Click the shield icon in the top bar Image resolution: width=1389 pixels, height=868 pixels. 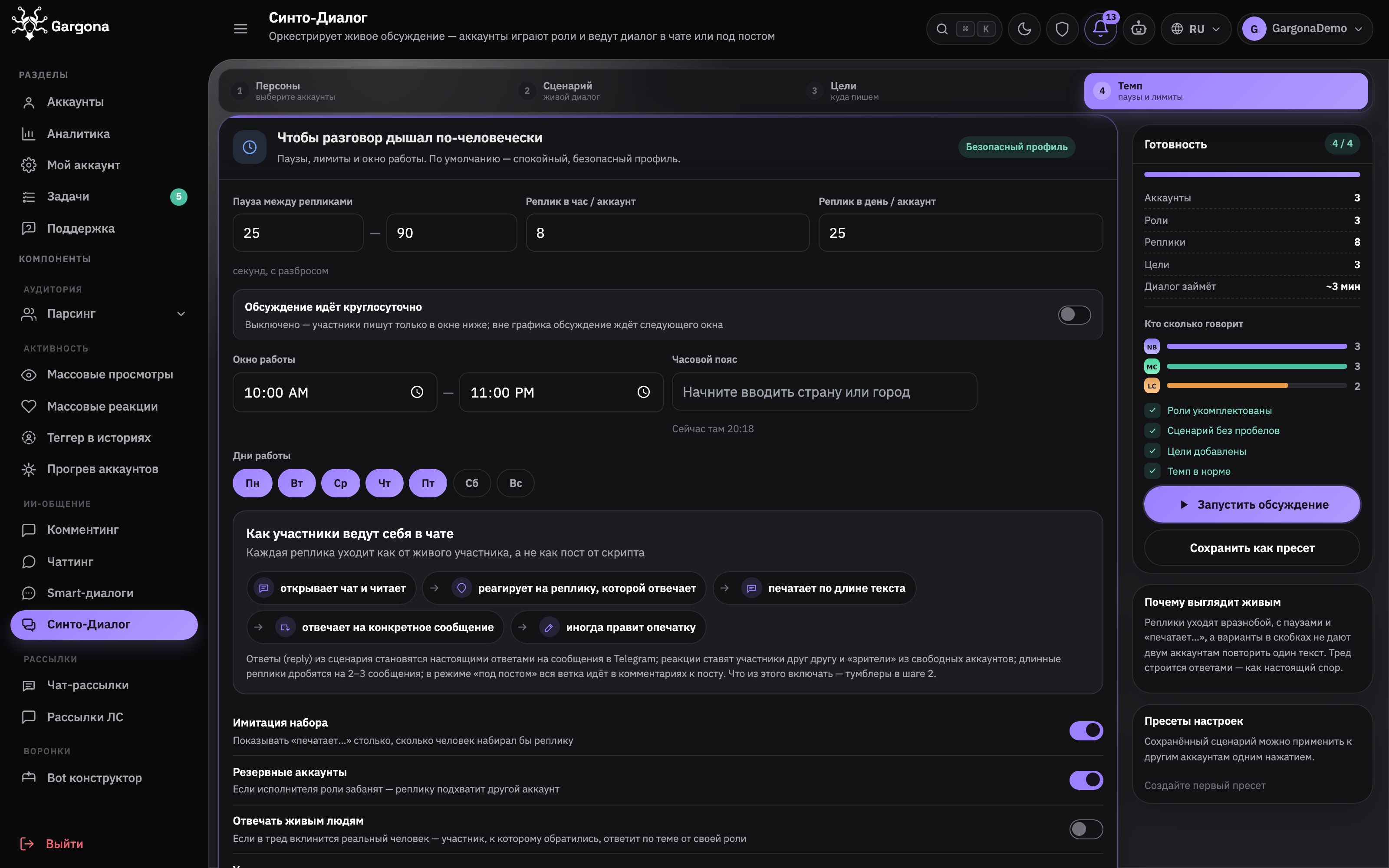(x=1062, y=29)
